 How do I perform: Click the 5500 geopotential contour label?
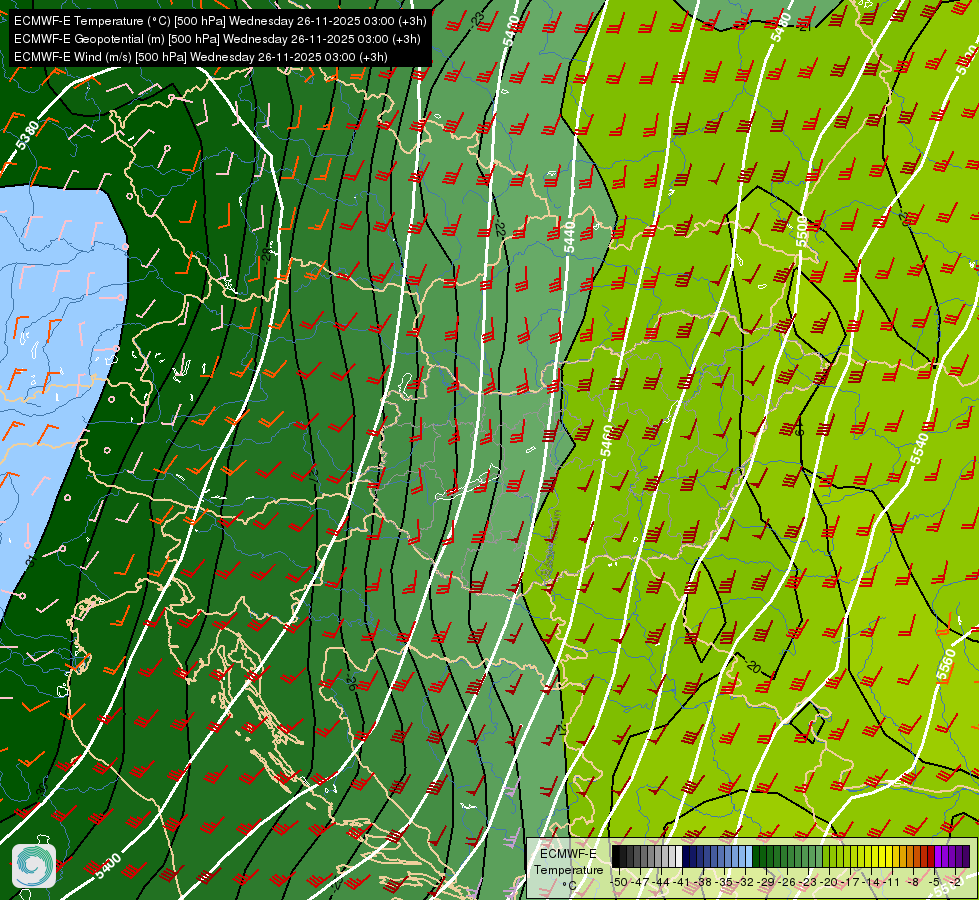coord(801,232)
